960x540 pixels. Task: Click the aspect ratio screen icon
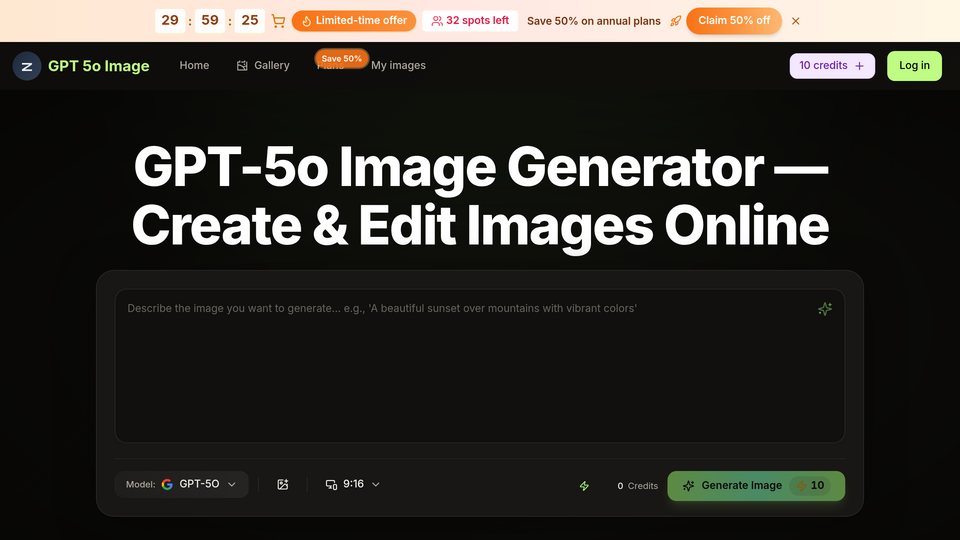point(331,485)
